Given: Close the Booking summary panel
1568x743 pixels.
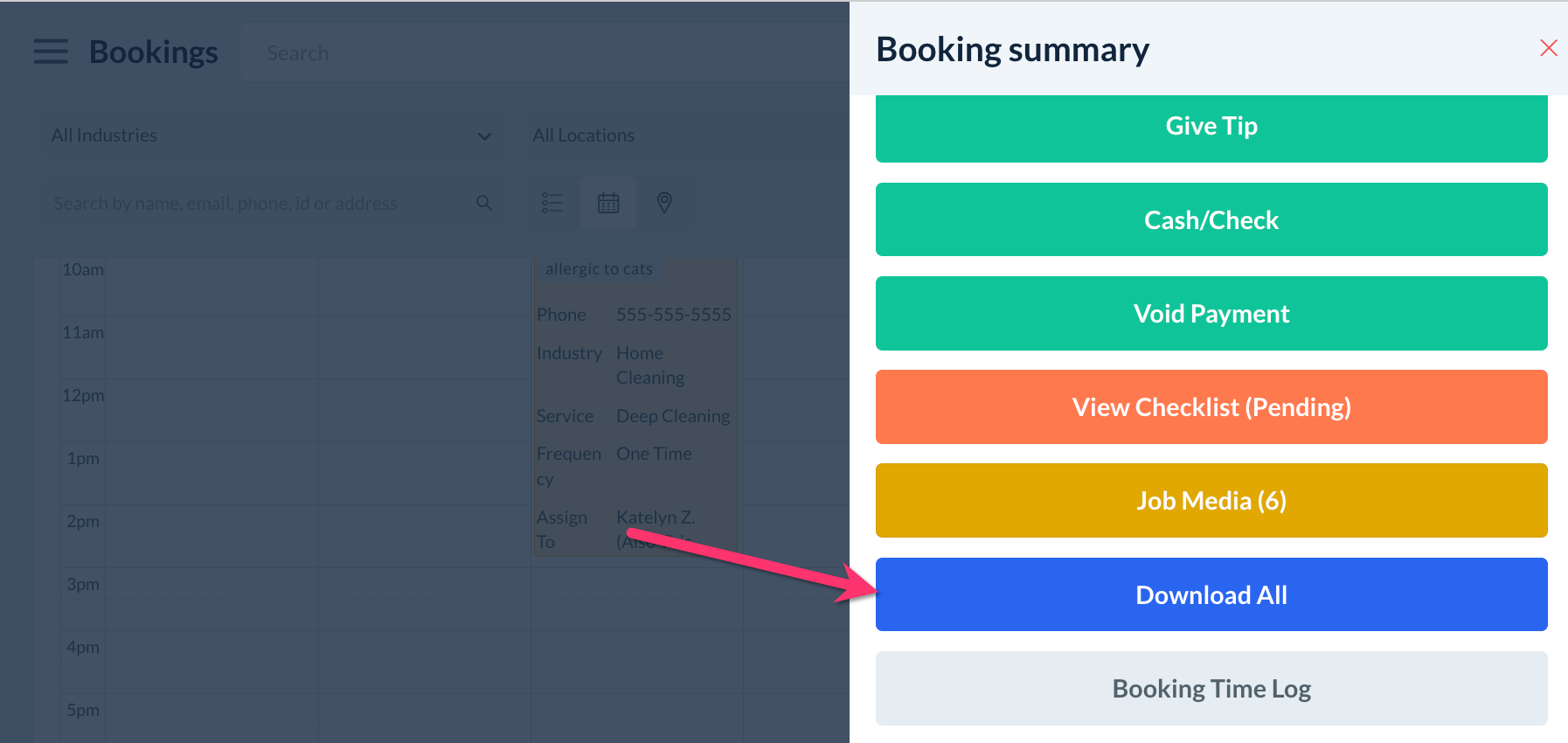Looking at the screenshot, I should click(1548, 48).
